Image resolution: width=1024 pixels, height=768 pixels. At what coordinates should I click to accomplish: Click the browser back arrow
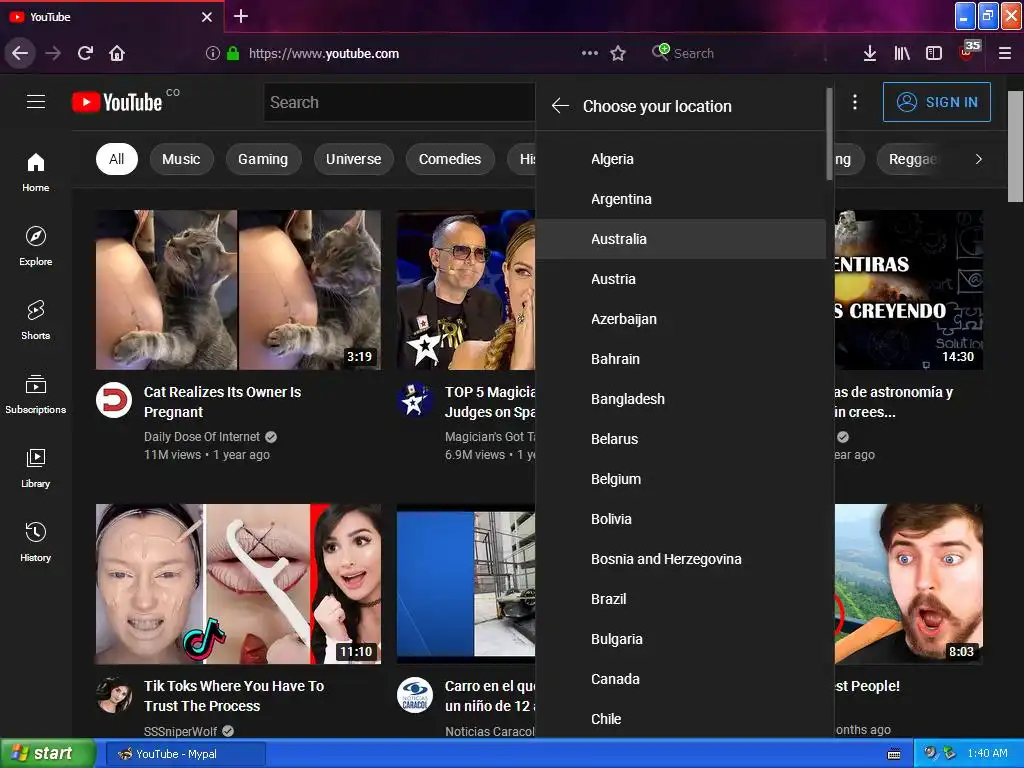[x=20, y=53]
